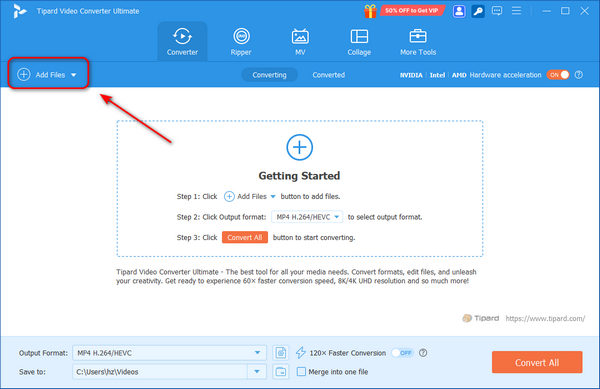Screen dimensions: 600x389
Task: Open the 120× Faster Conversion help icon
Action: coord(423,353)
